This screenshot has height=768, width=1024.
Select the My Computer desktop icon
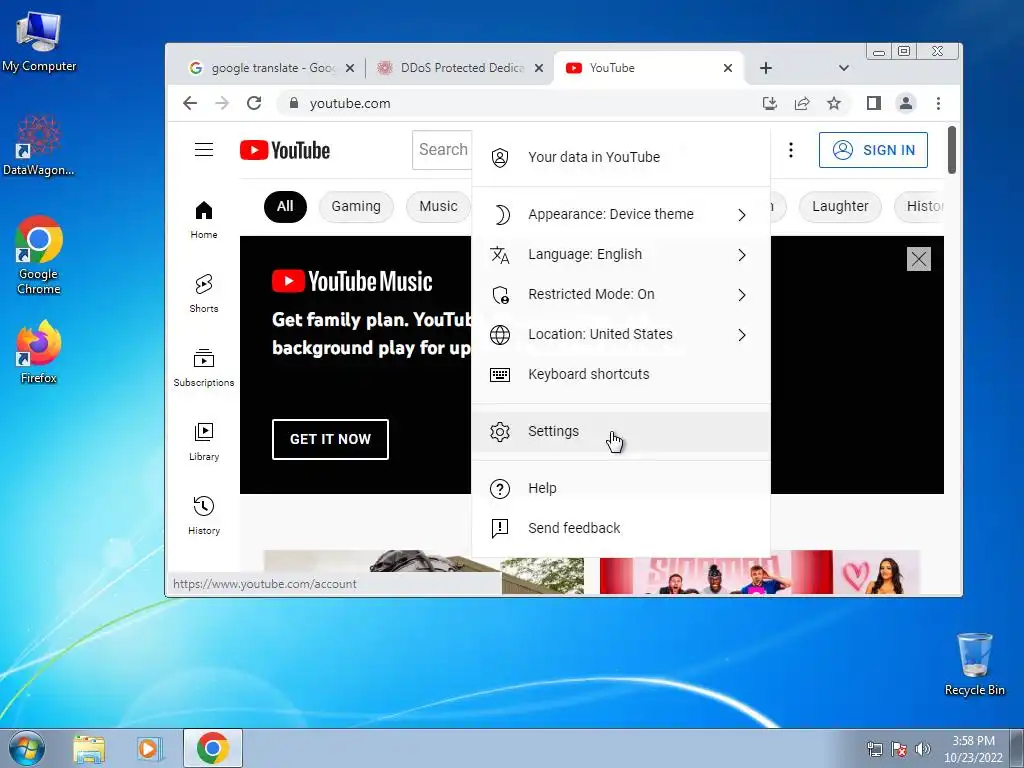point(39,41)
